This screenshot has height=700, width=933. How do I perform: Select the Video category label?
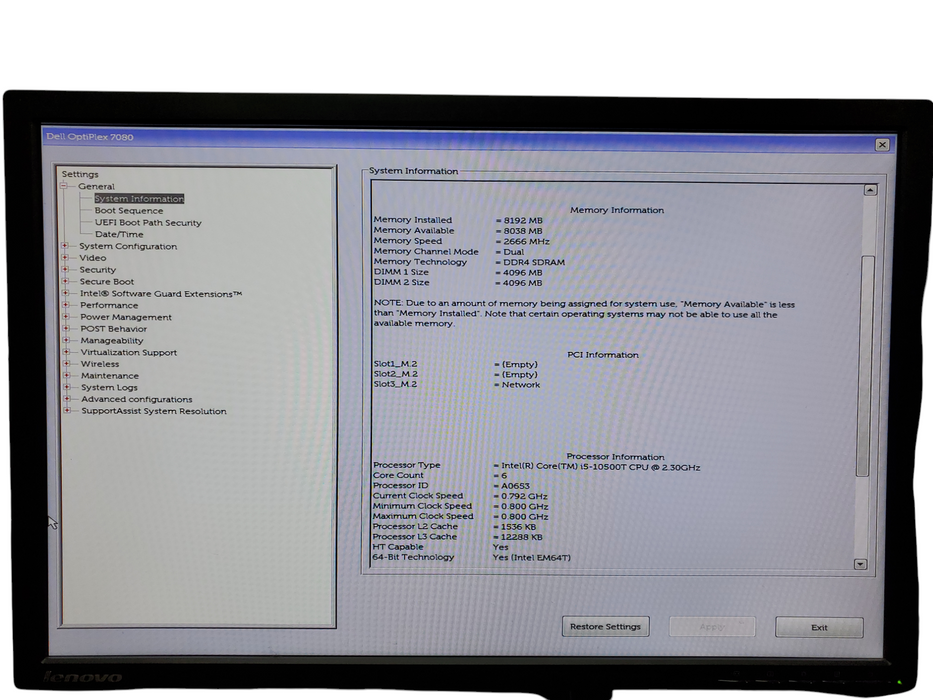(93, 258)
